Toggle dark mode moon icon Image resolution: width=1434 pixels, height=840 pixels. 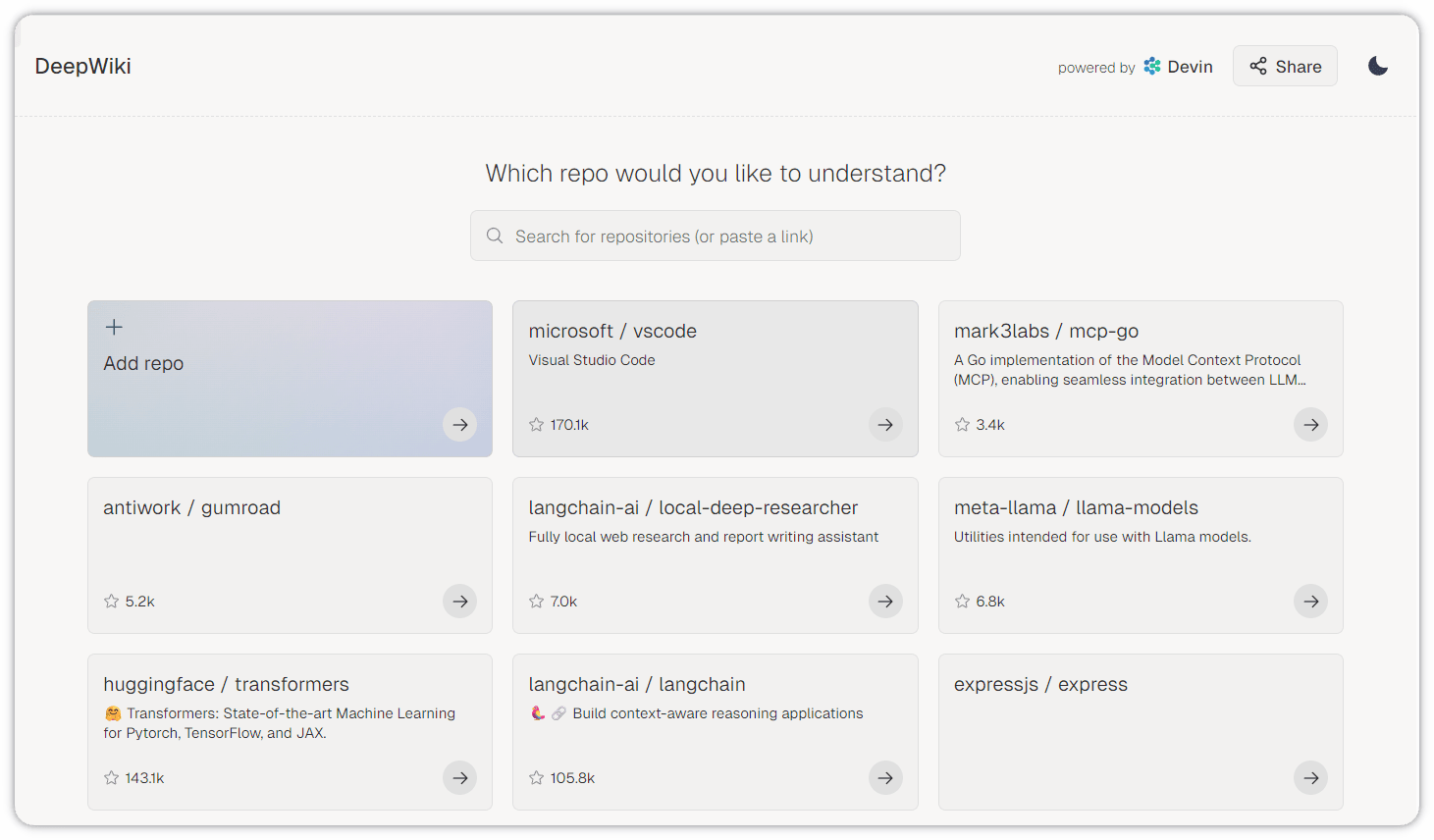click(1378, 66)
